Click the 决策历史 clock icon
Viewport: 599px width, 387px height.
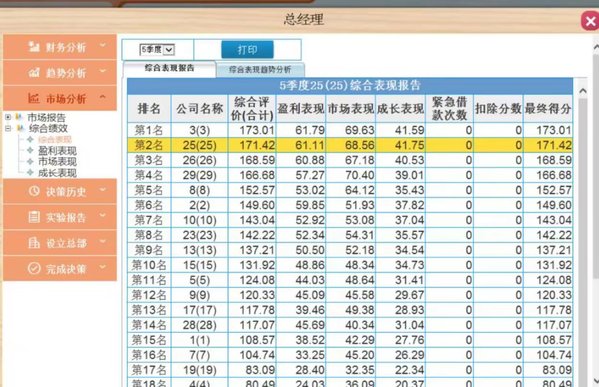(34, 191)
